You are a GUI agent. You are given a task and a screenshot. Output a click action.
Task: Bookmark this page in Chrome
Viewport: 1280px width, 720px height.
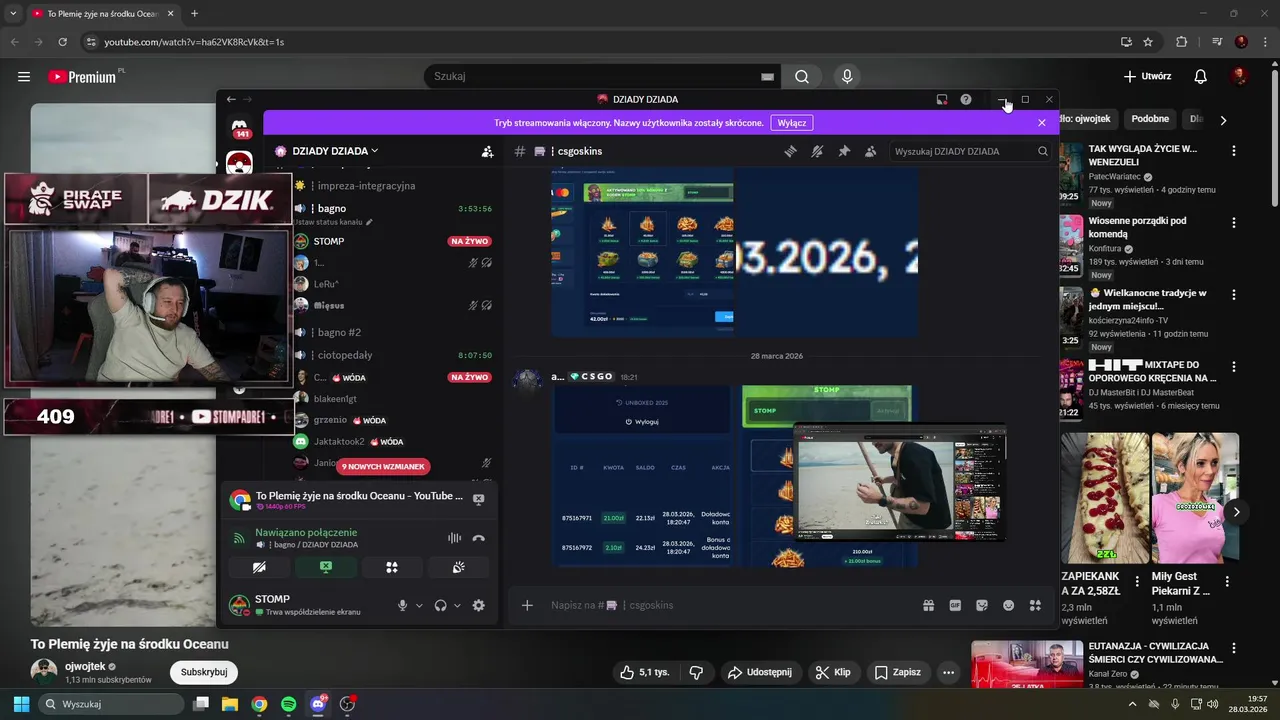pos(1148,42)
